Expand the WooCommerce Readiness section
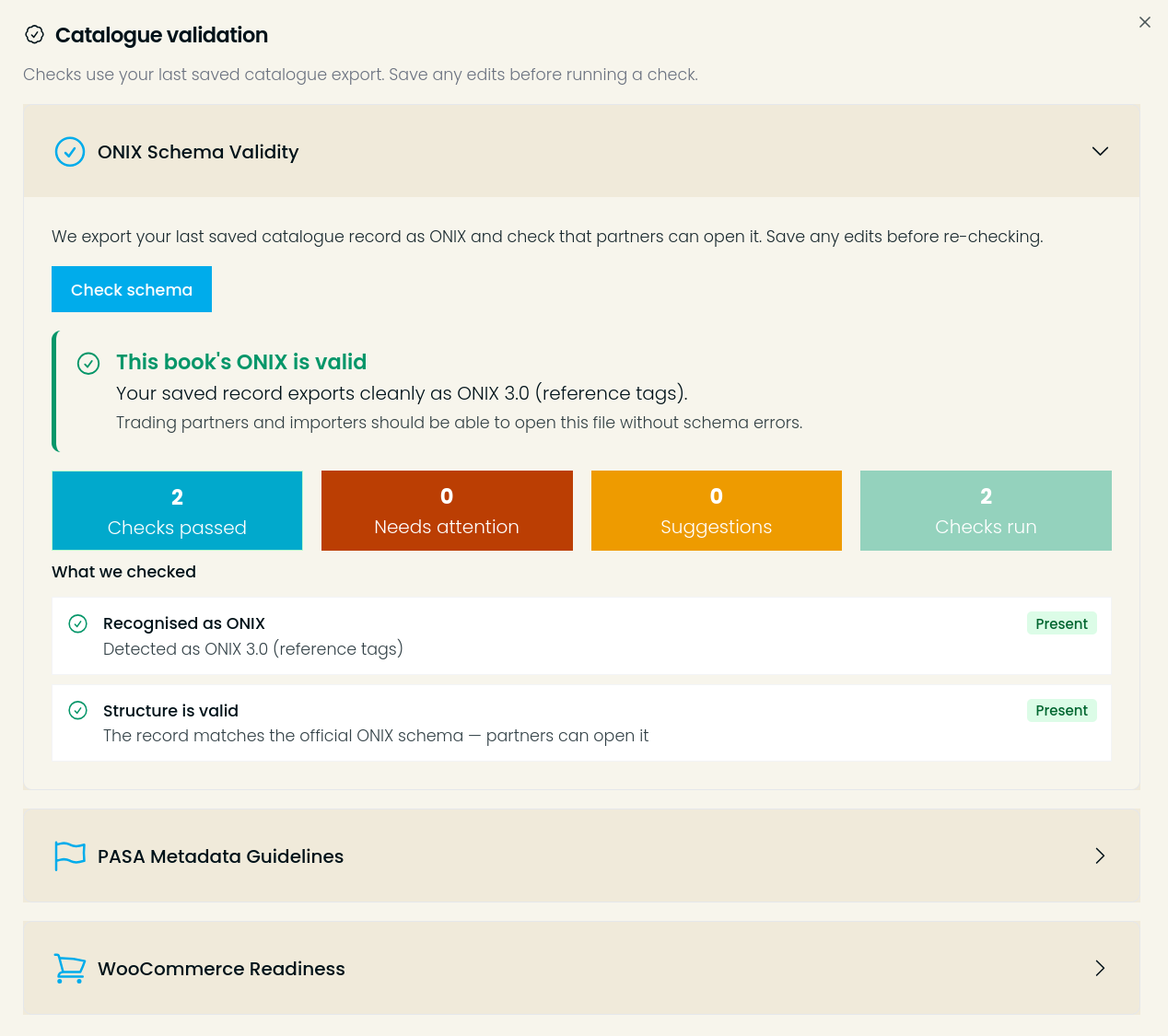Viewport: 1168px width, 1036px height. point(1100,968)
